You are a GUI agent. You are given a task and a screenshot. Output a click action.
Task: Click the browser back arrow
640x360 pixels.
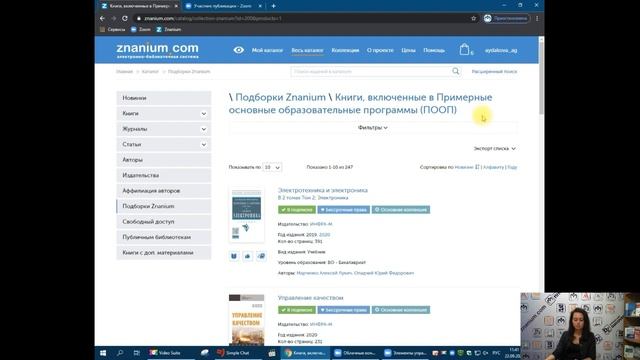coord(102,18)
